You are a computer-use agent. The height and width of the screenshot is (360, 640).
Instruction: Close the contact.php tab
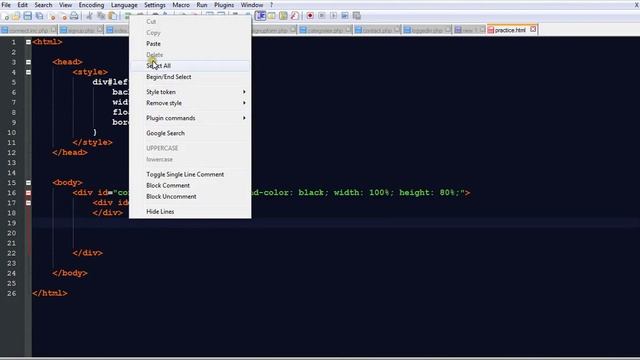(397, 30)
